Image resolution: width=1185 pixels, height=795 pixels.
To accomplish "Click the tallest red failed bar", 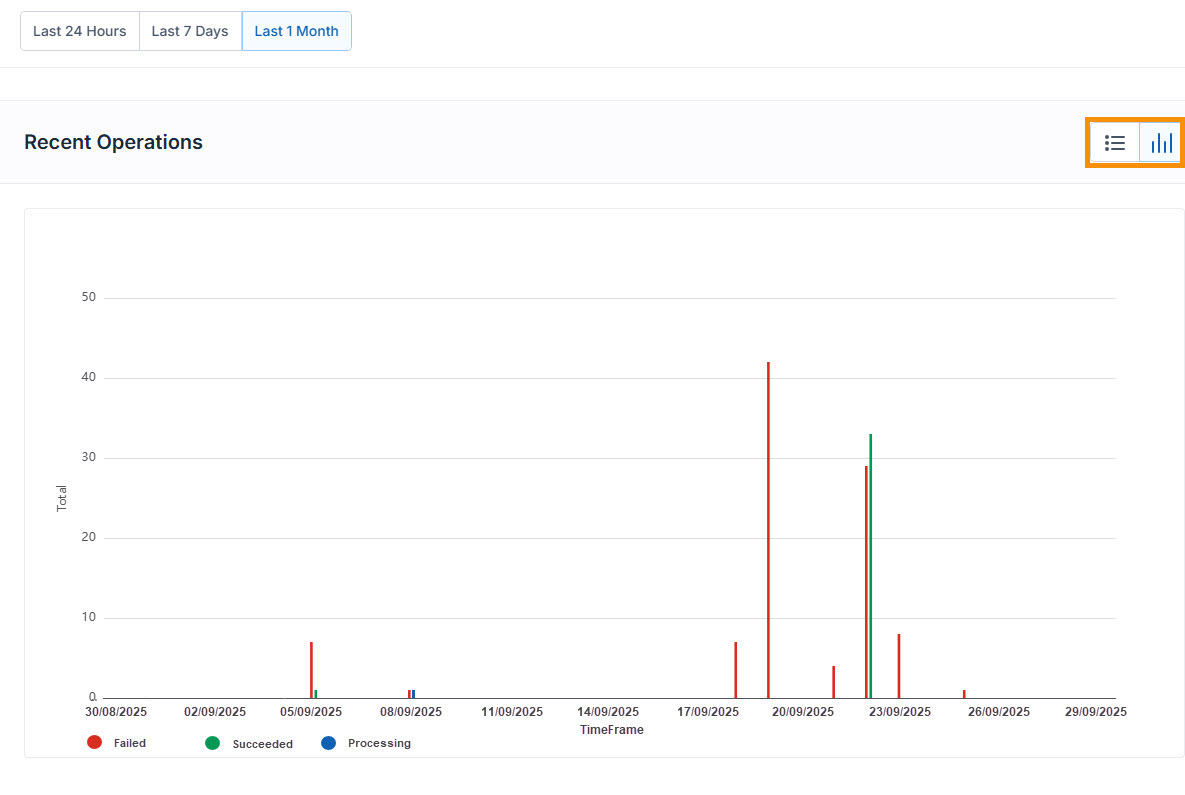I will pos(768,530).
